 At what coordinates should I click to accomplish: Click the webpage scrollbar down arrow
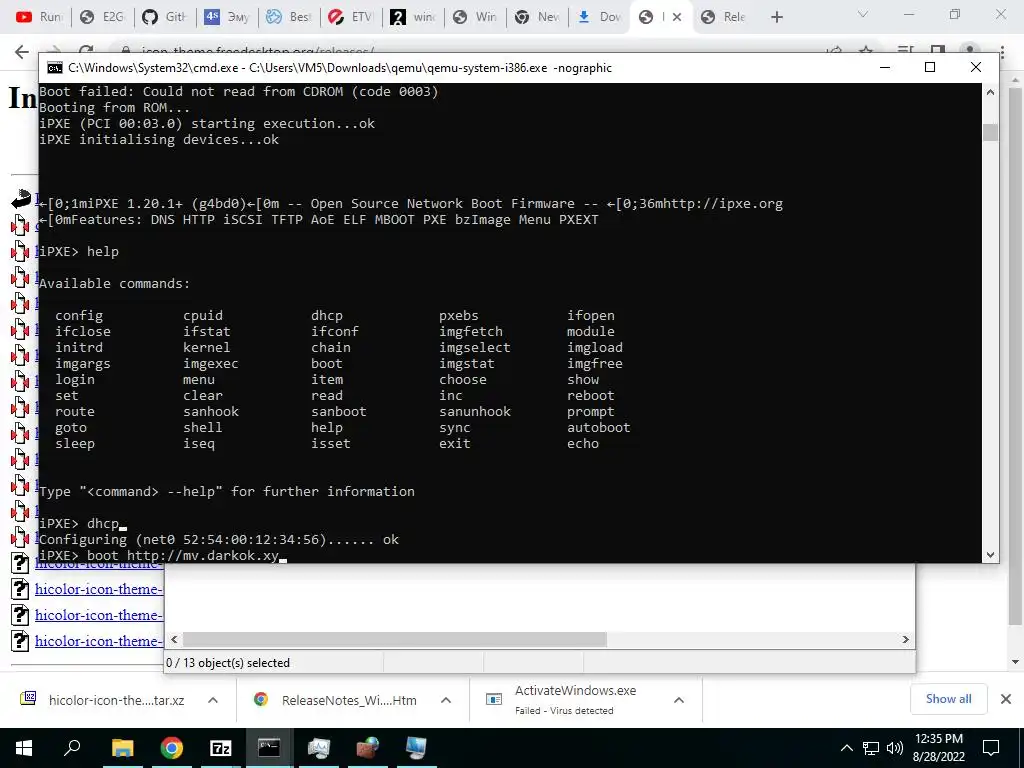(1015, 662)
